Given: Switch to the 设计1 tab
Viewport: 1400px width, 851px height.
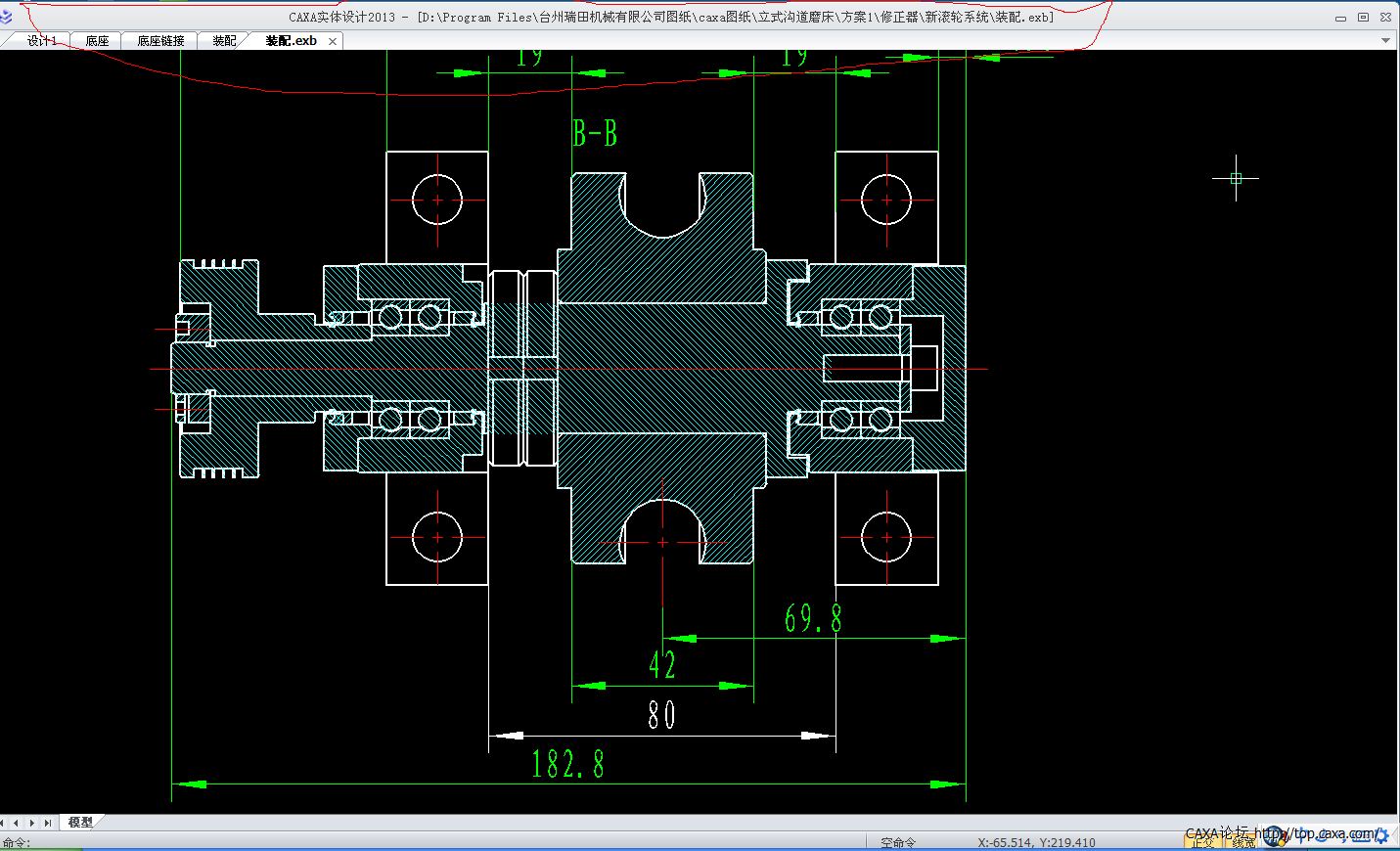Looking at the screenshot, I should 42,41.
